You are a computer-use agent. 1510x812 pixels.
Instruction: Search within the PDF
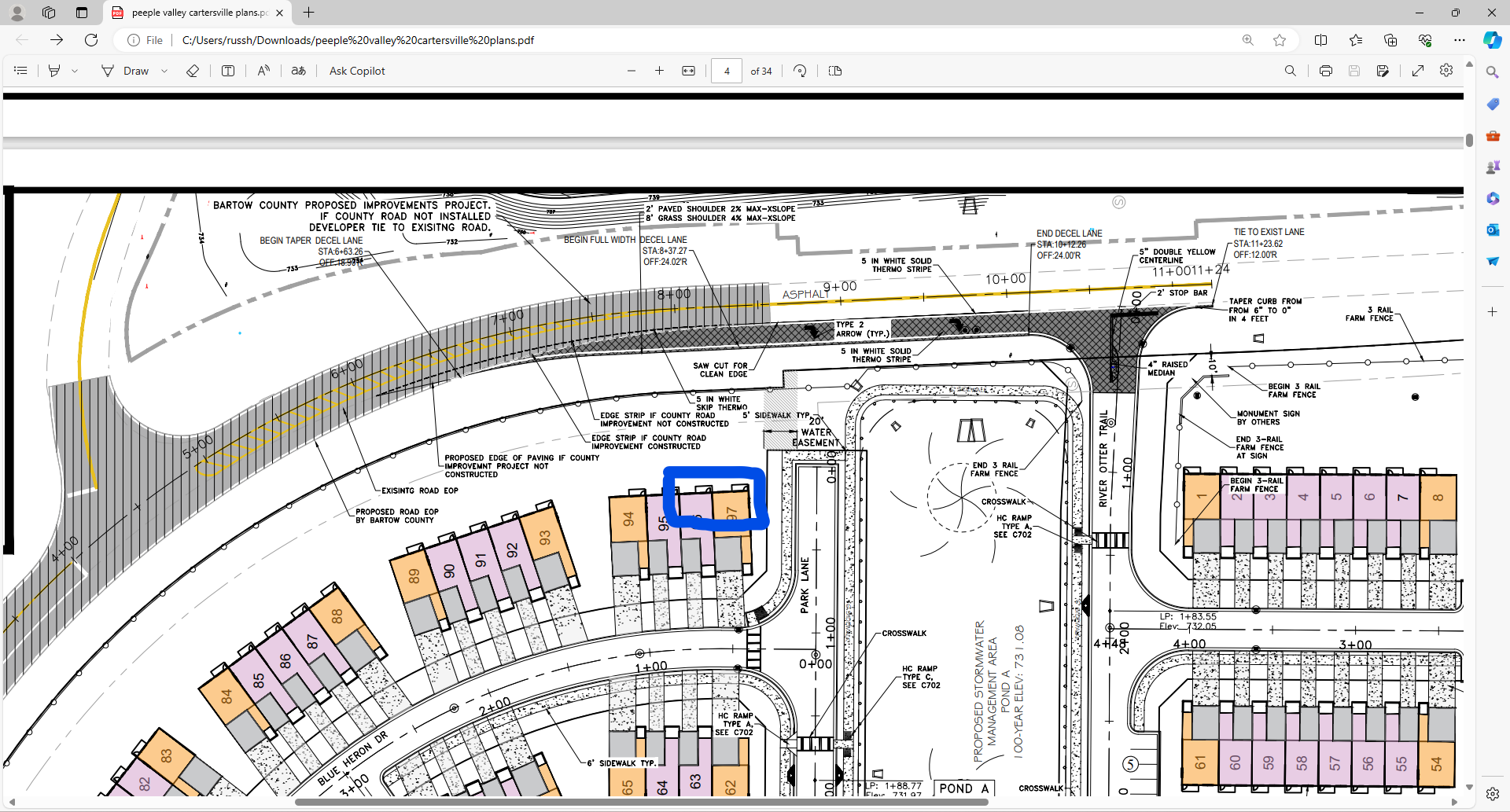[x=1291, y=71]
